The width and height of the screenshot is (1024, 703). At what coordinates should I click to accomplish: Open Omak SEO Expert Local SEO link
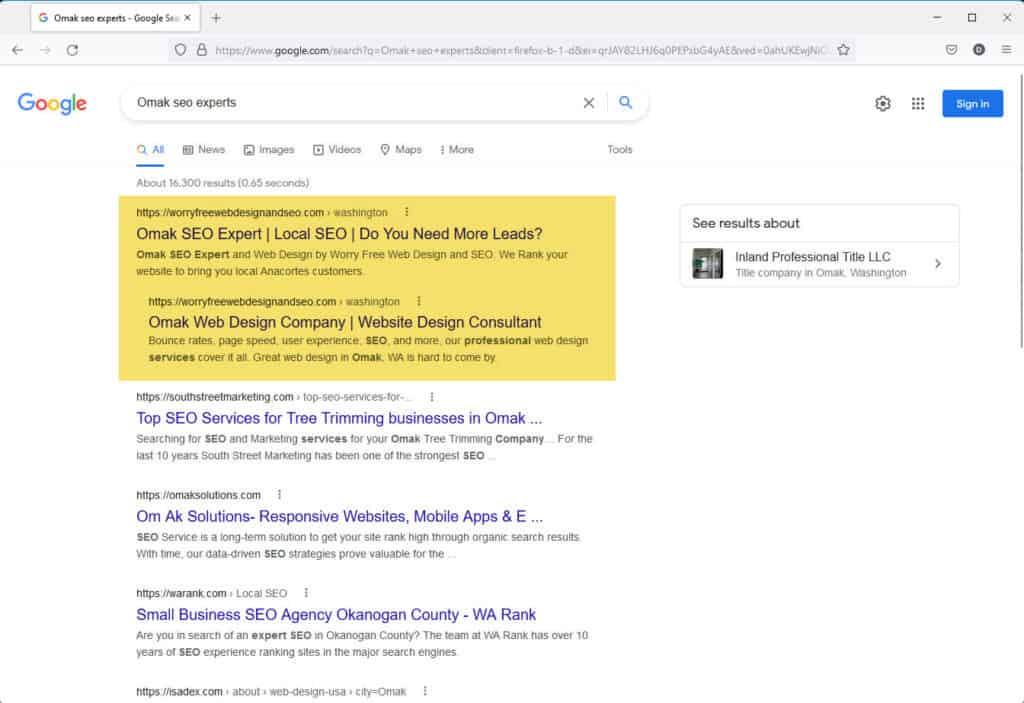click(x=339, y=234)
